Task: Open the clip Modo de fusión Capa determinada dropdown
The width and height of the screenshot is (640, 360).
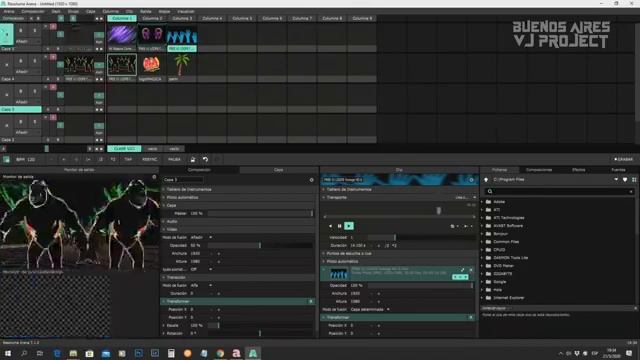Action: coord(370,309)
